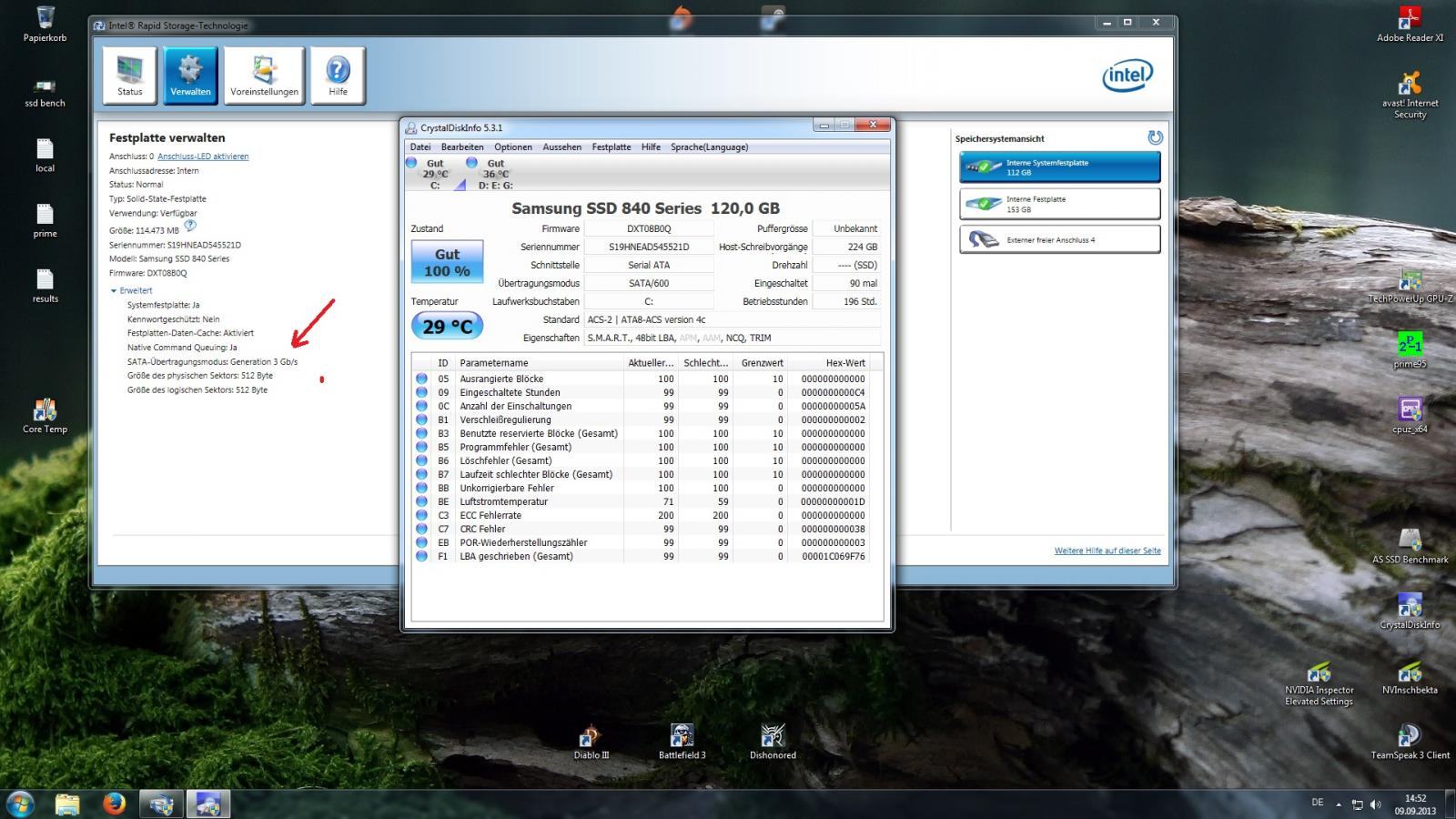Image resolution: width=1456 pixels, height=819 pixels.
Task: Select Interne Festplatte 153 GB
Action: pos(1059,204)
